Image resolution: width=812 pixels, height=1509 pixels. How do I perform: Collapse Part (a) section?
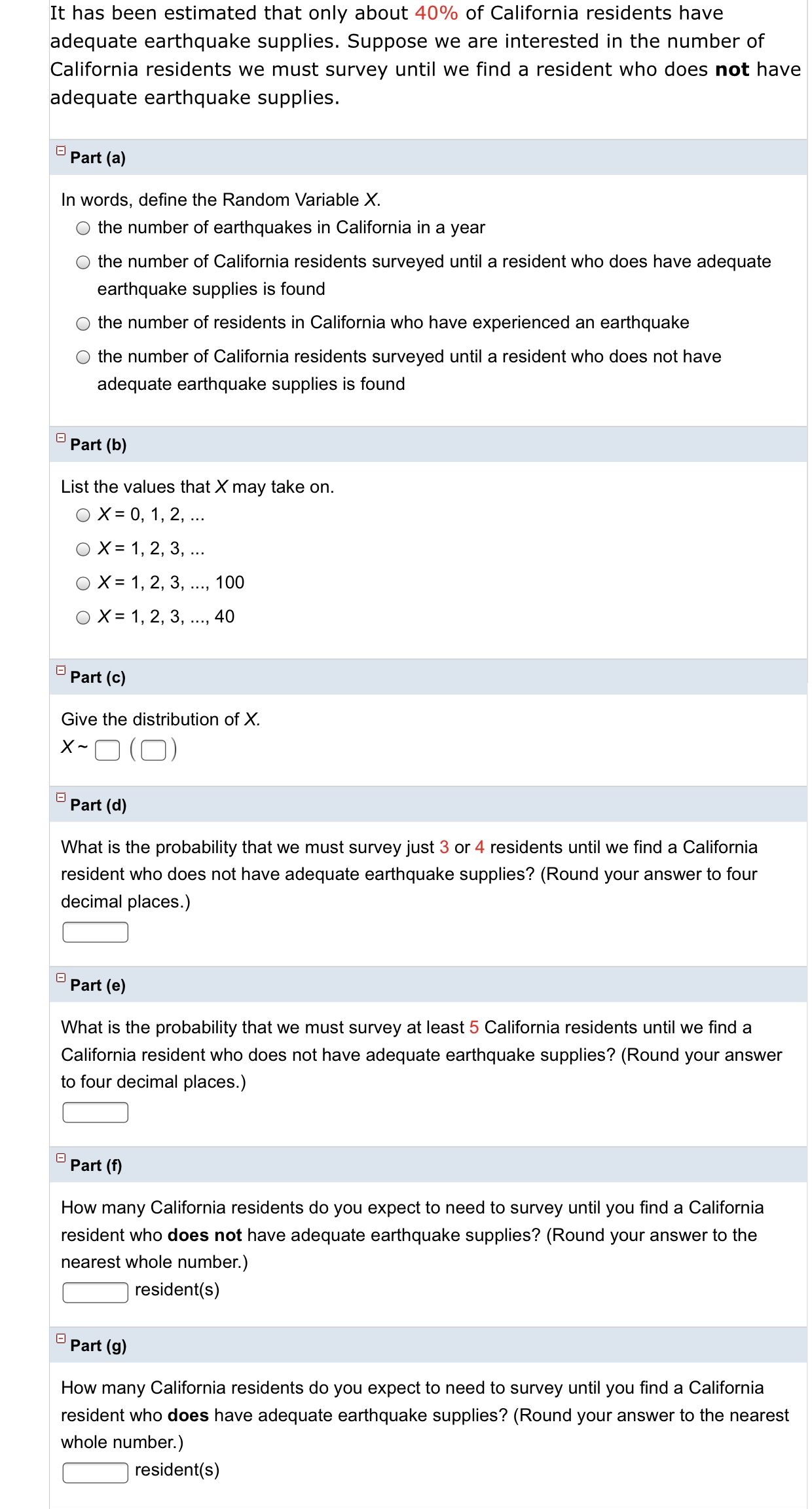coord(61,151)
